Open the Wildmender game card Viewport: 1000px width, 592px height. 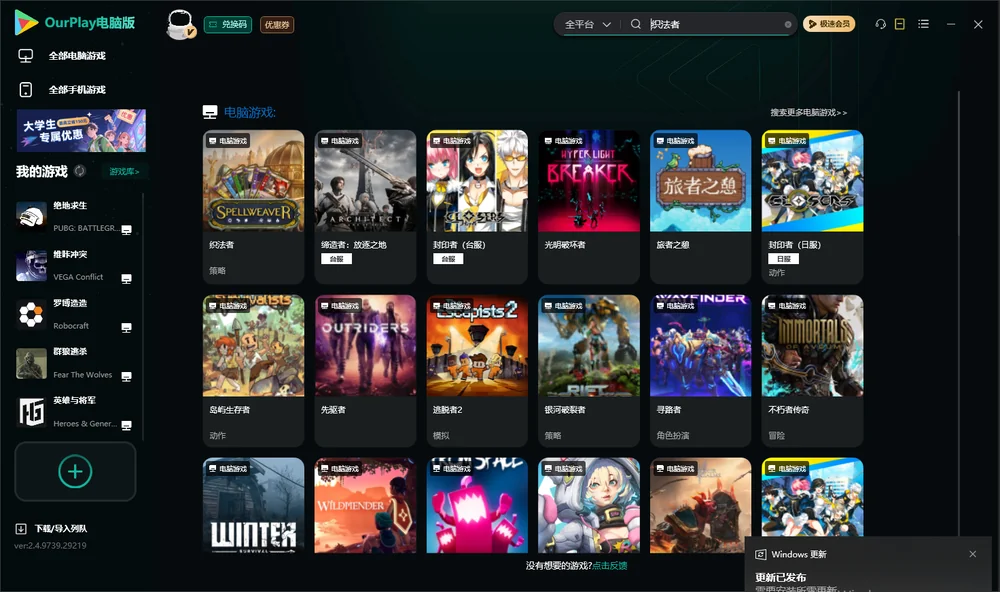pos(365,505)
